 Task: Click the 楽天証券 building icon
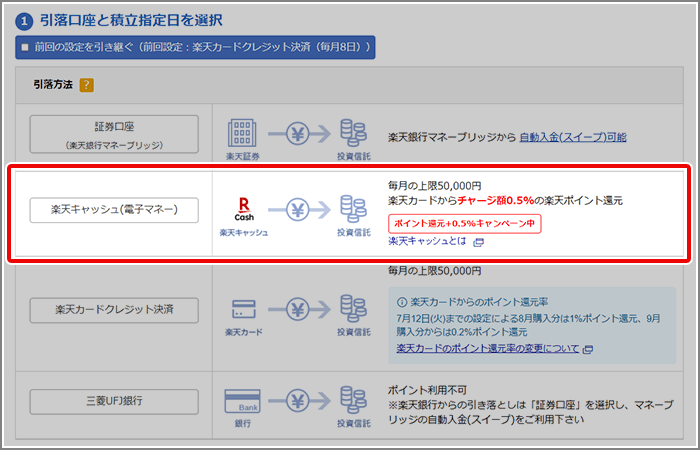(x=242, y=133)
